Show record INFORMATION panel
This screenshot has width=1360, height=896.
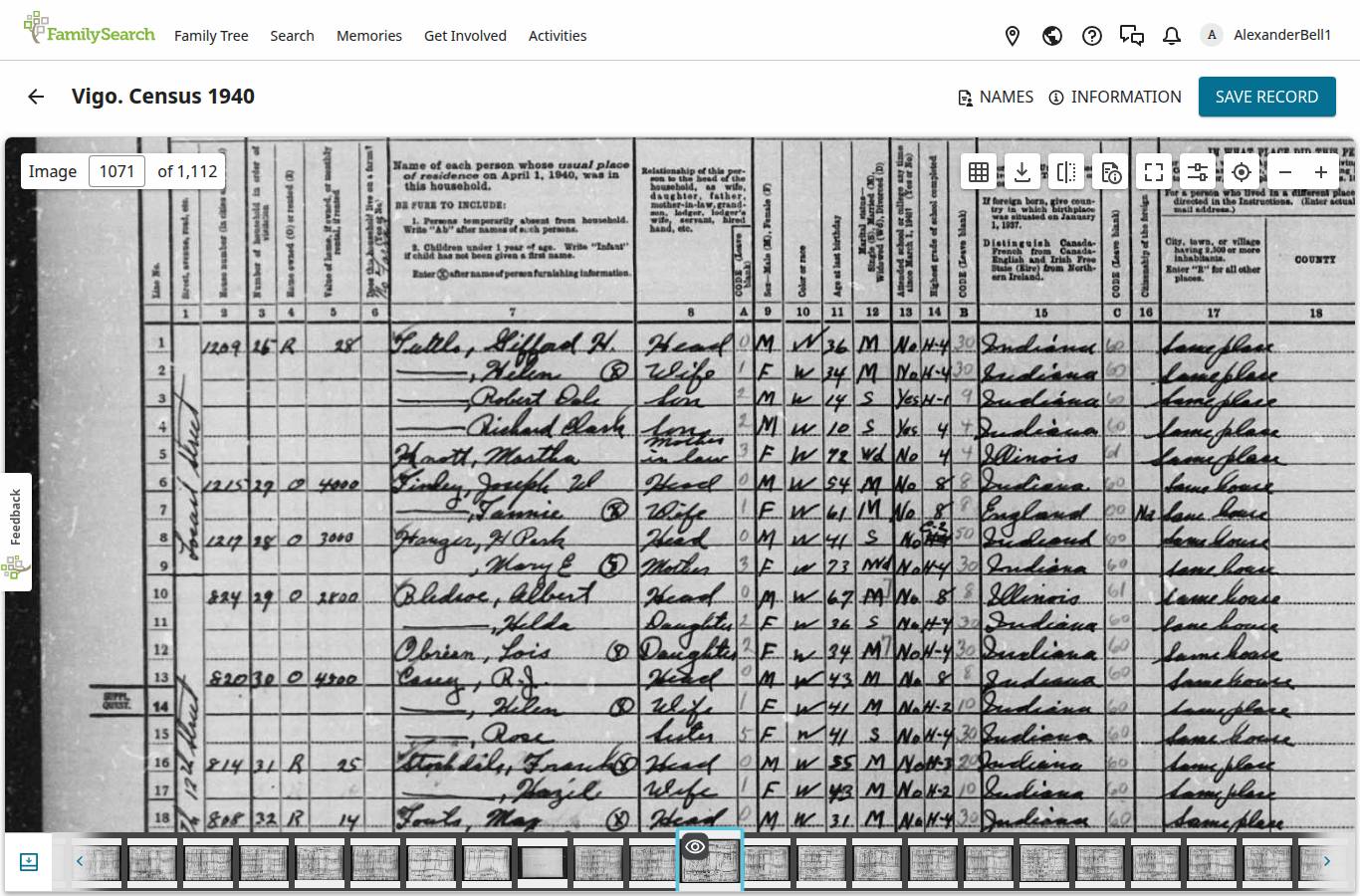pyautogui.click(x=1115, y=97)
